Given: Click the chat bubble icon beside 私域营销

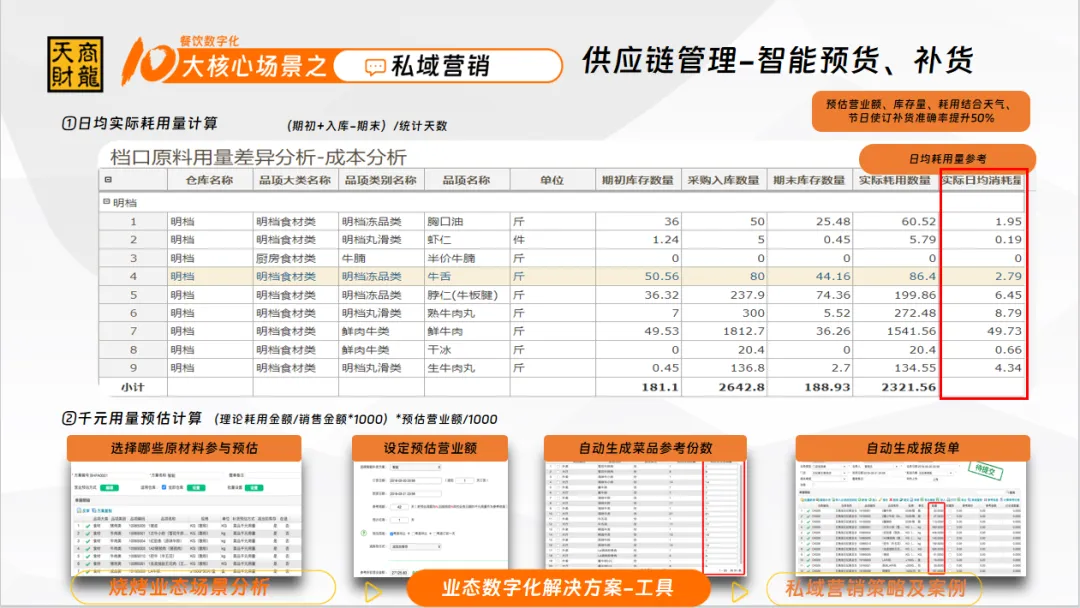Looking at the screenshot, I should click(x=375, y=67).
